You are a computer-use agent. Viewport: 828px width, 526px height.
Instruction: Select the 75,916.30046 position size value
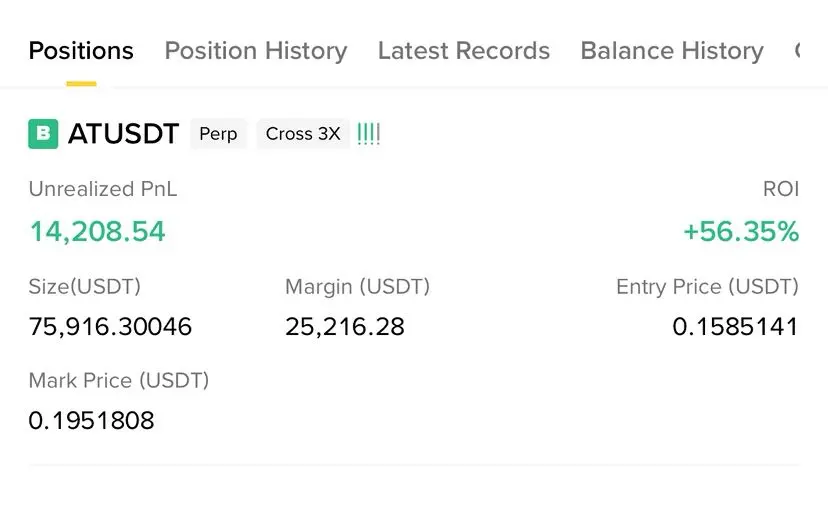pyautogui.click(x=110, y=326)
